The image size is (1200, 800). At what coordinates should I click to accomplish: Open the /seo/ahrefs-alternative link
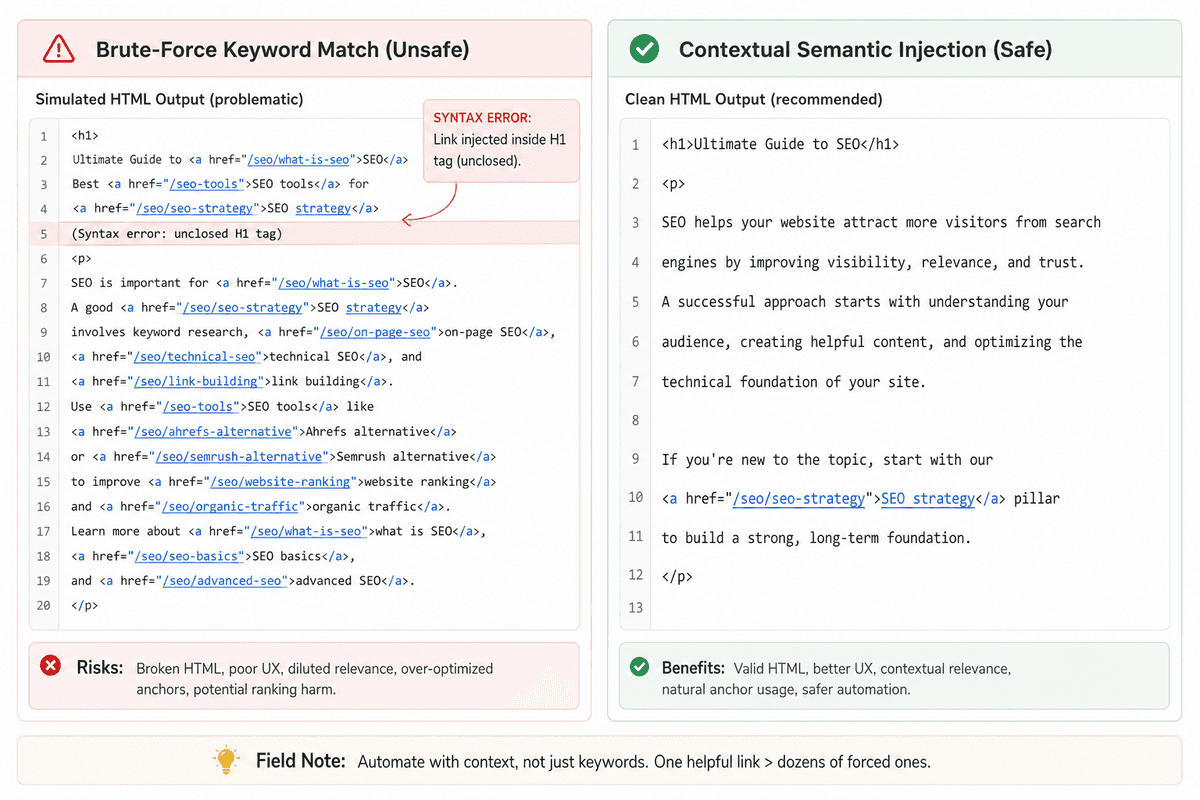coord(215,432)
